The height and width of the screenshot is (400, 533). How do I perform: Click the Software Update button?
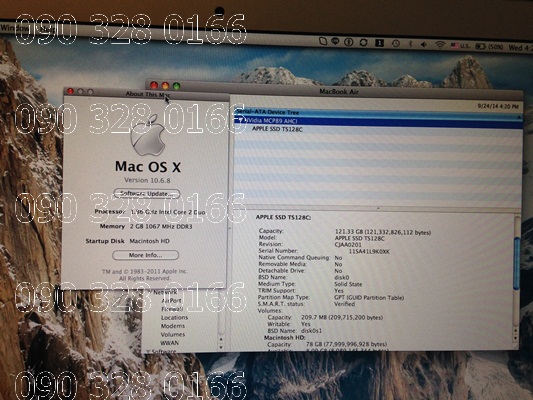click(147, 194)
